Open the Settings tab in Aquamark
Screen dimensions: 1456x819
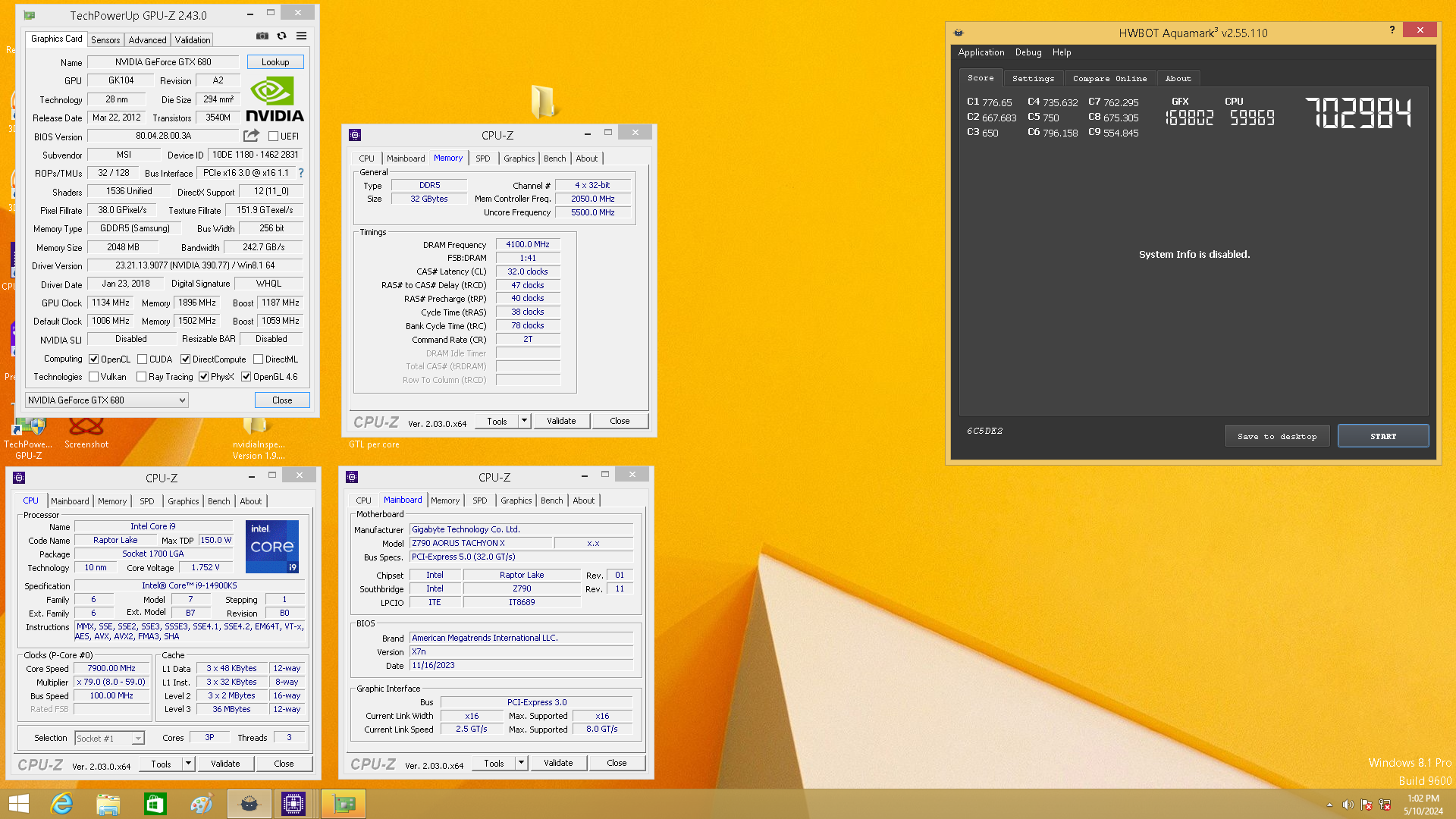pos(1033,78)
